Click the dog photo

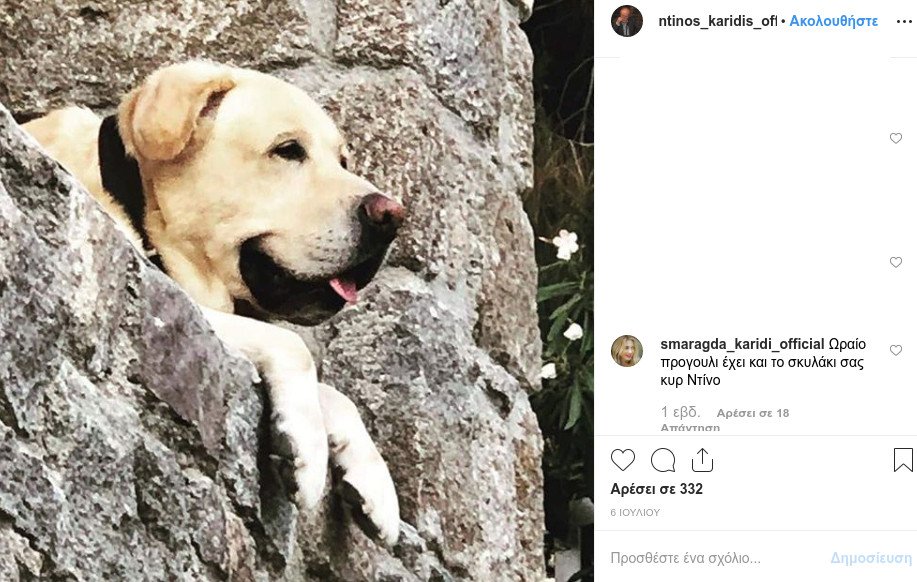297,291
